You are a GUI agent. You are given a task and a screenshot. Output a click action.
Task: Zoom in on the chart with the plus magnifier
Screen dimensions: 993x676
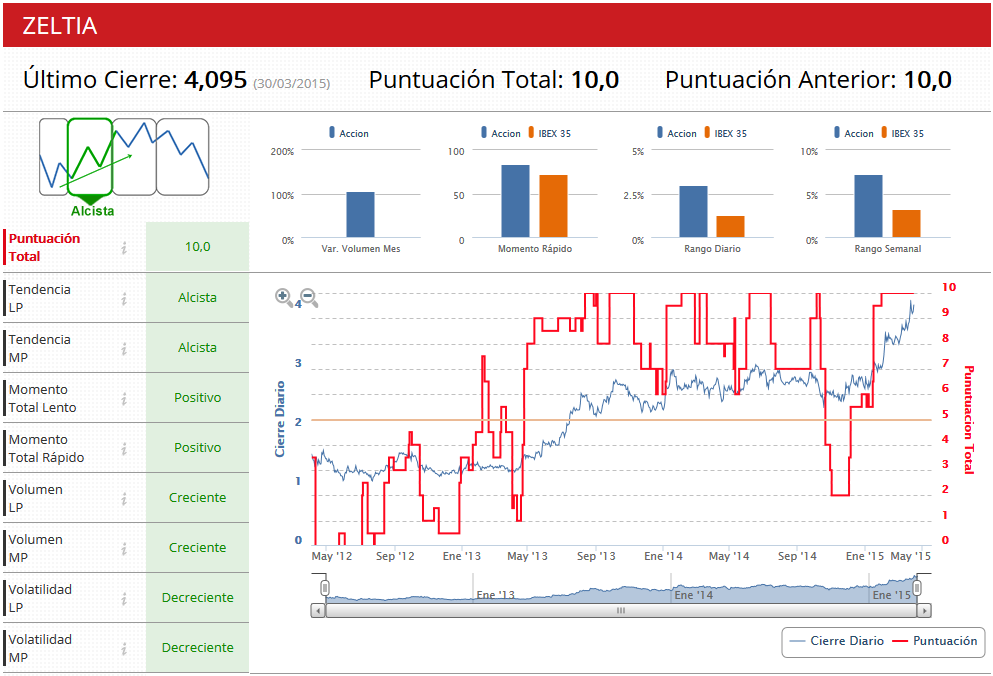(x=284, y=297)
